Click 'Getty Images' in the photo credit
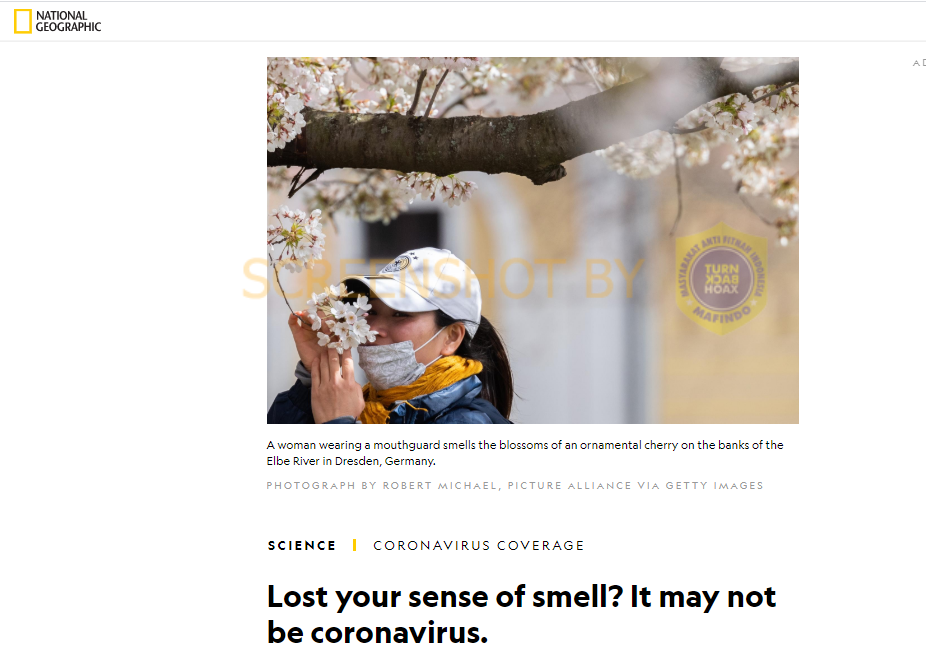Viewport: 926px width, 651px height. pos(715,486)
